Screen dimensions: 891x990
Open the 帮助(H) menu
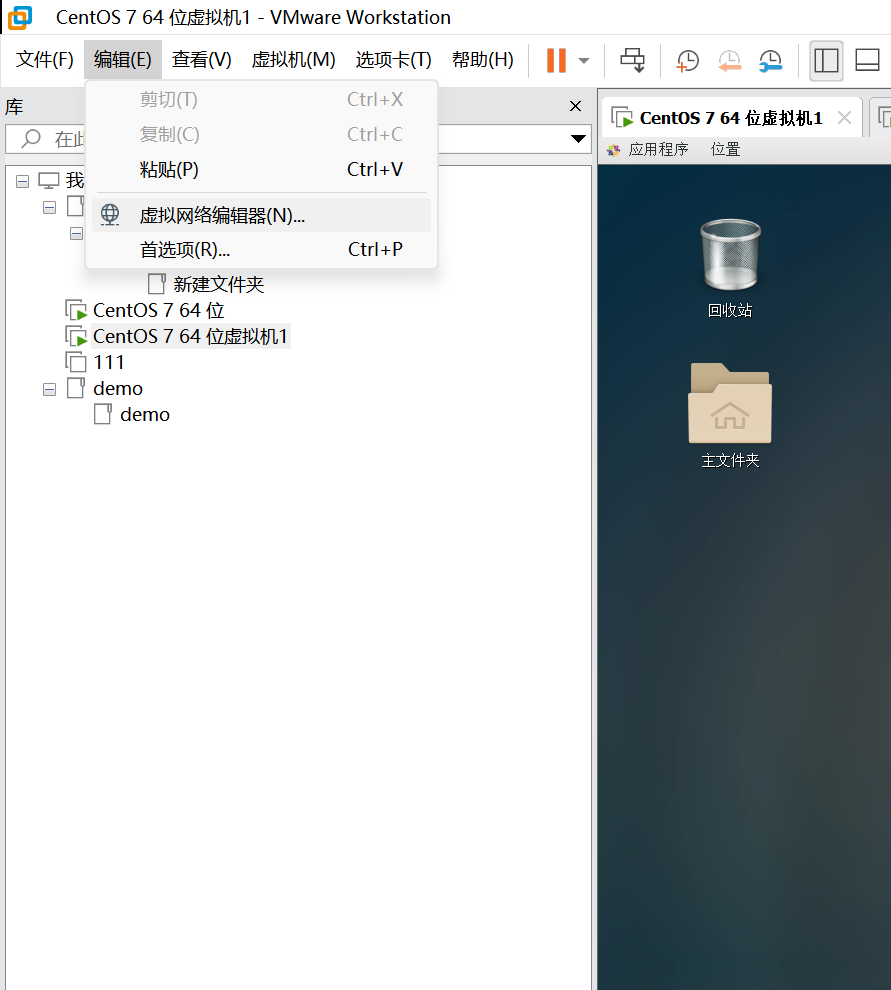click(482, 59)
